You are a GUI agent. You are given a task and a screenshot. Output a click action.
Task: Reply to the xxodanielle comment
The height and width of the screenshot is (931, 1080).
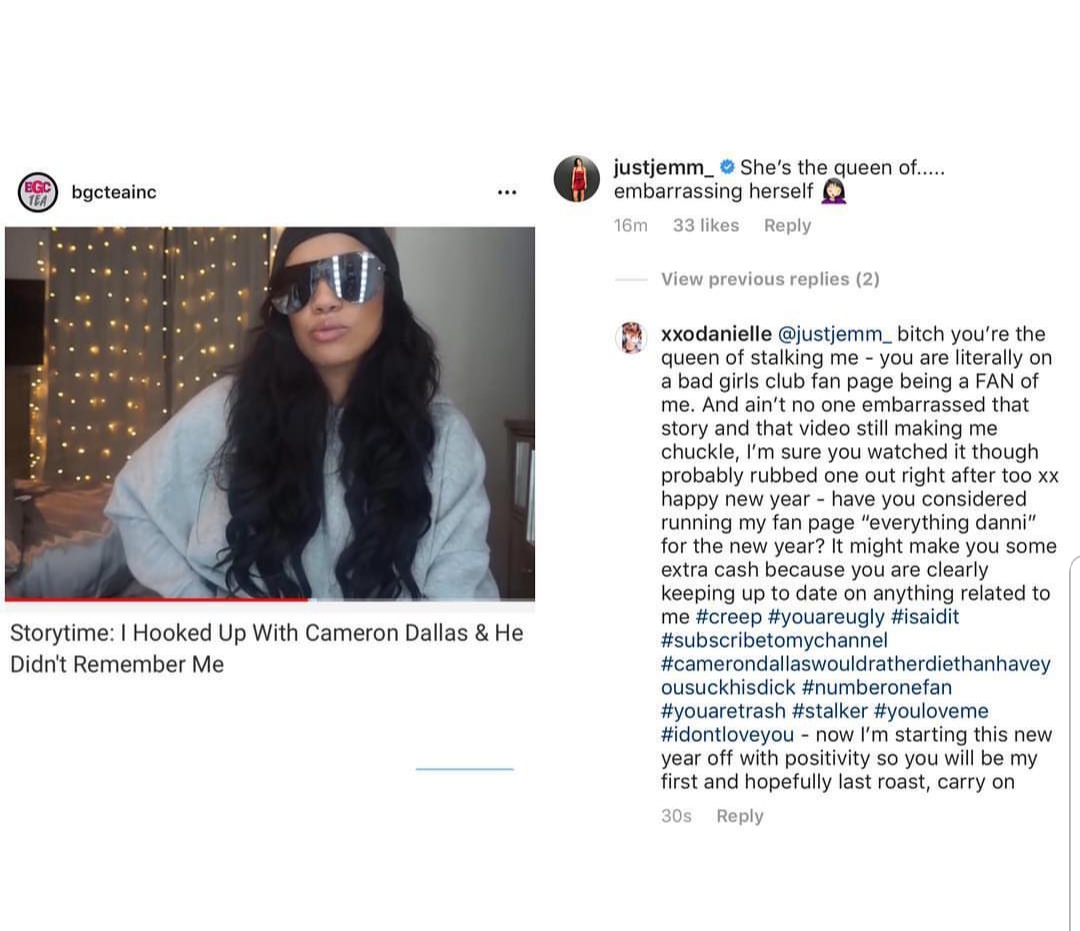click(740, 815)
